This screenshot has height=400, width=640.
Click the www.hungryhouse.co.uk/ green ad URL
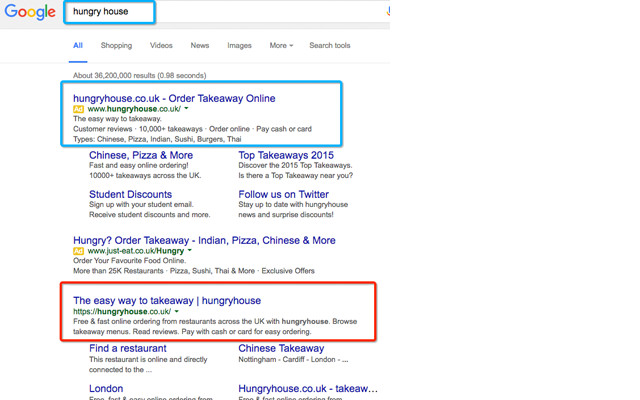coord(134,109)
